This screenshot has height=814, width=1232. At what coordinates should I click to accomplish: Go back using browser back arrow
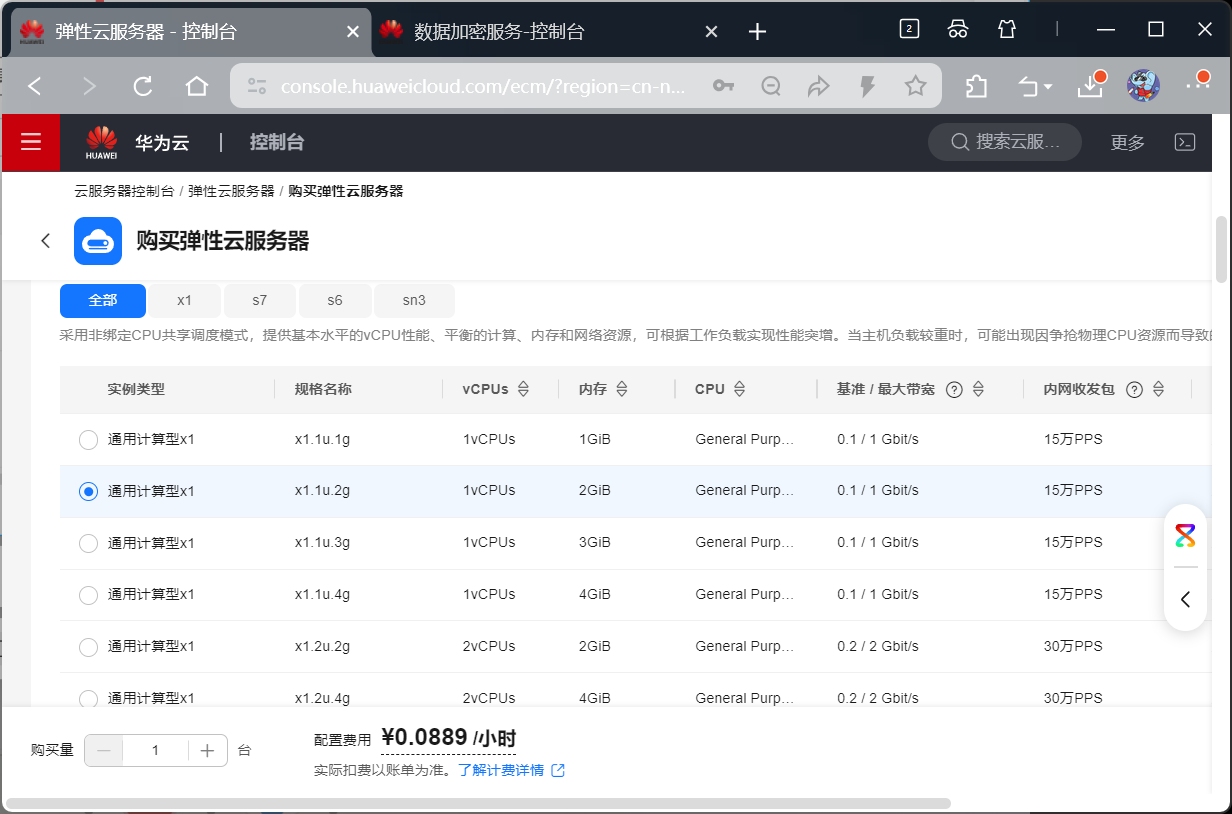tap(35, 86)
